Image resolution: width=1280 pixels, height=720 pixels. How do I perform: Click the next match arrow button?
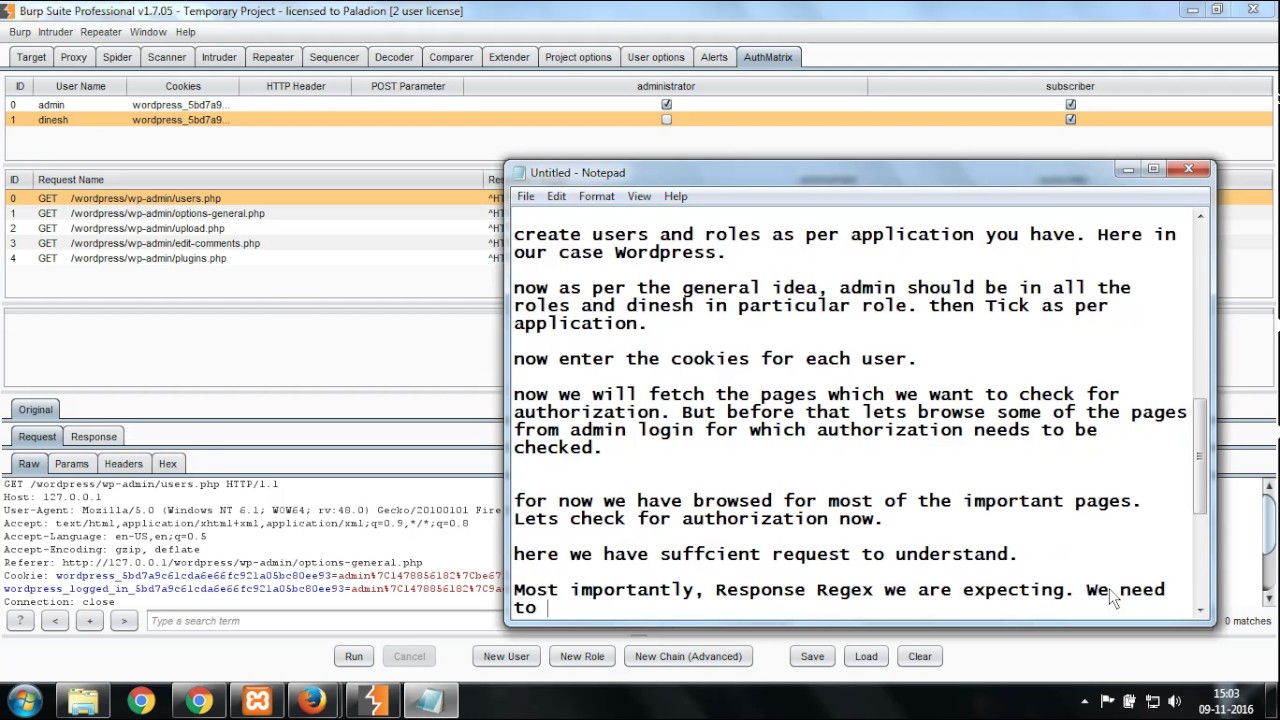click(124, 621)
